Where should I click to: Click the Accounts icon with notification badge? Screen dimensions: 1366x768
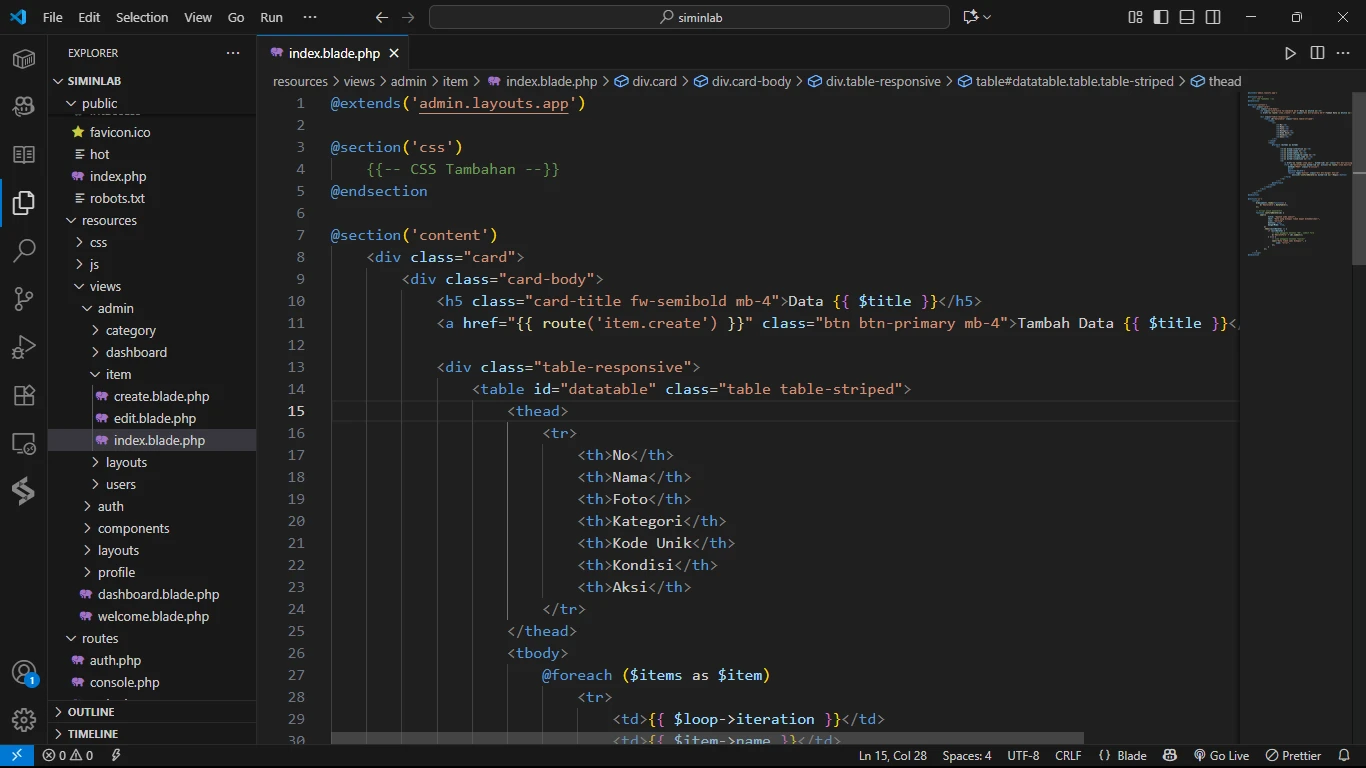(x=24, y=672)
